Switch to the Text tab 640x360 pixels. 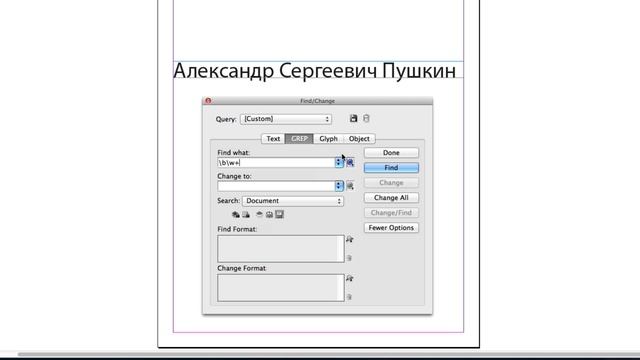pos(273,139)
